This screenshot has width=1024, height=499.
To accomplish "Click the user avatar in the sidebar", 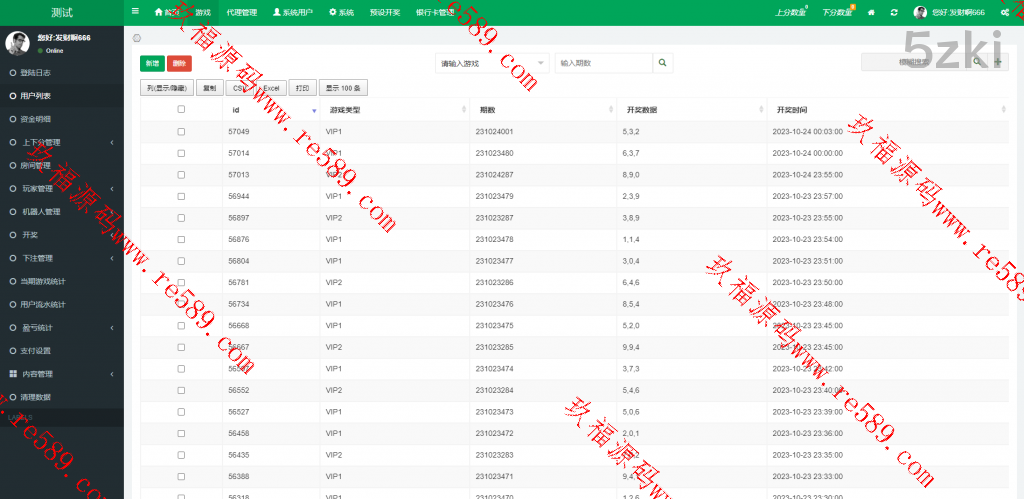I will [x=17, y=42].
